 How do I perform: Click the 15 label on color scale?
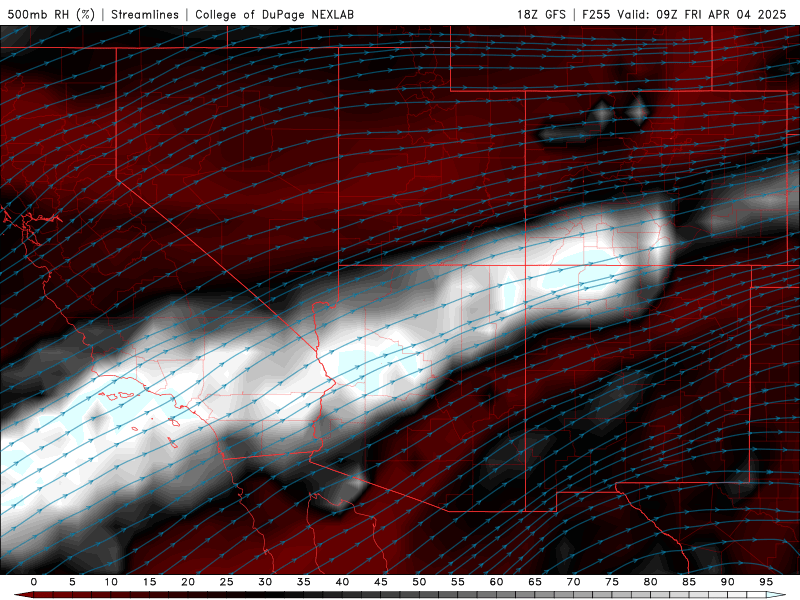pyautogui.click(x=149, y=582)
